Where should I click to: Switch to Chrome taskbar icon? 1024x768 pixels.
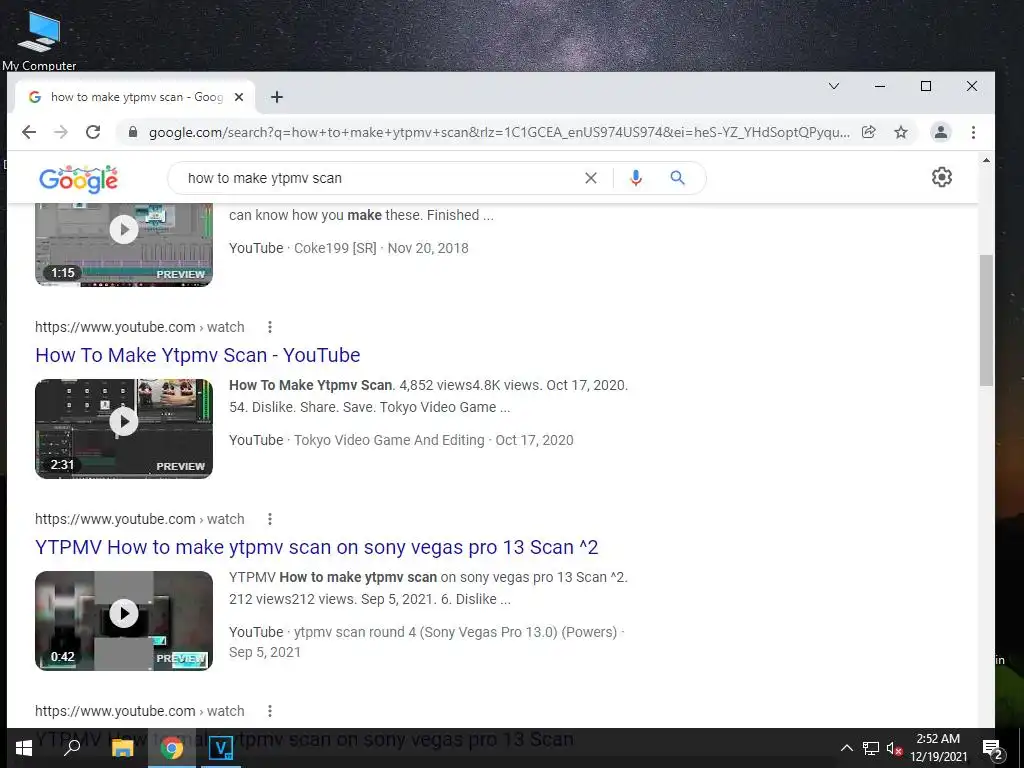(x=172, y=748)
